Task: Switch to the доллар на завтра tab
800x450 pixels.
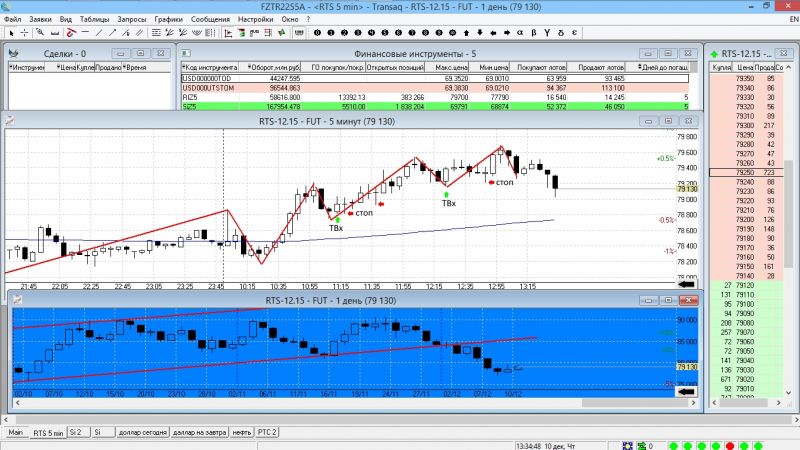Action: [x=199, y=432]
